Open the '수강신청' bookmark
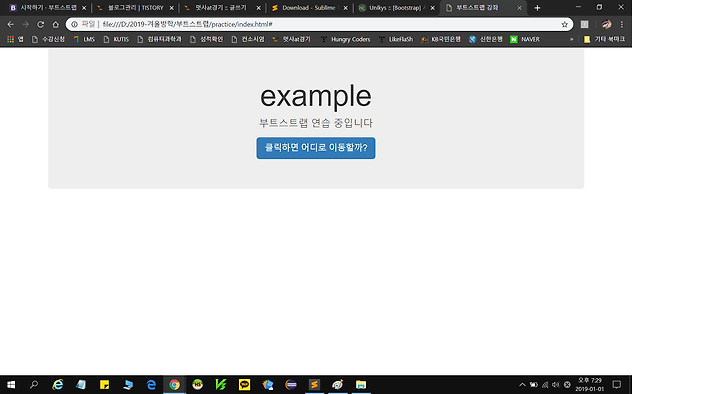The height and width of the screenshot is (394, 720). coord(48,39)
